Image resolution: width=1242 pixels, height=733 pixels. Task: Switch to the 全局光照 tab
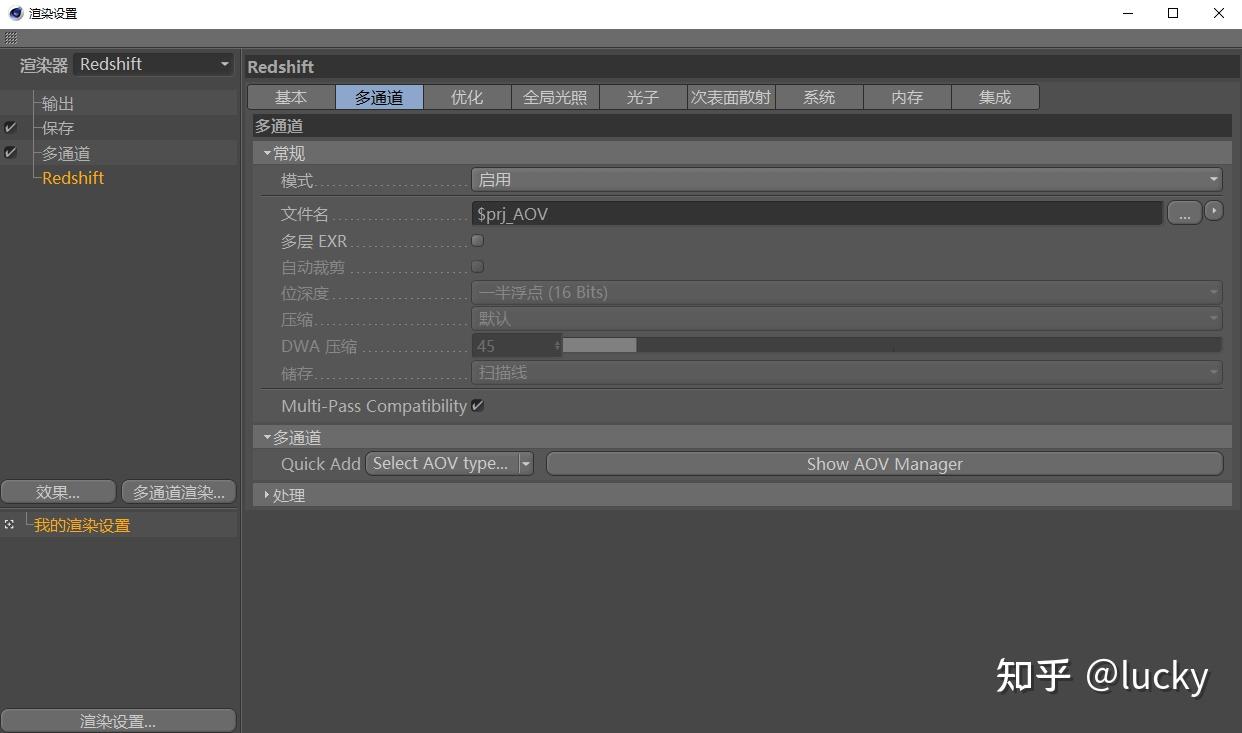[555, 97]
